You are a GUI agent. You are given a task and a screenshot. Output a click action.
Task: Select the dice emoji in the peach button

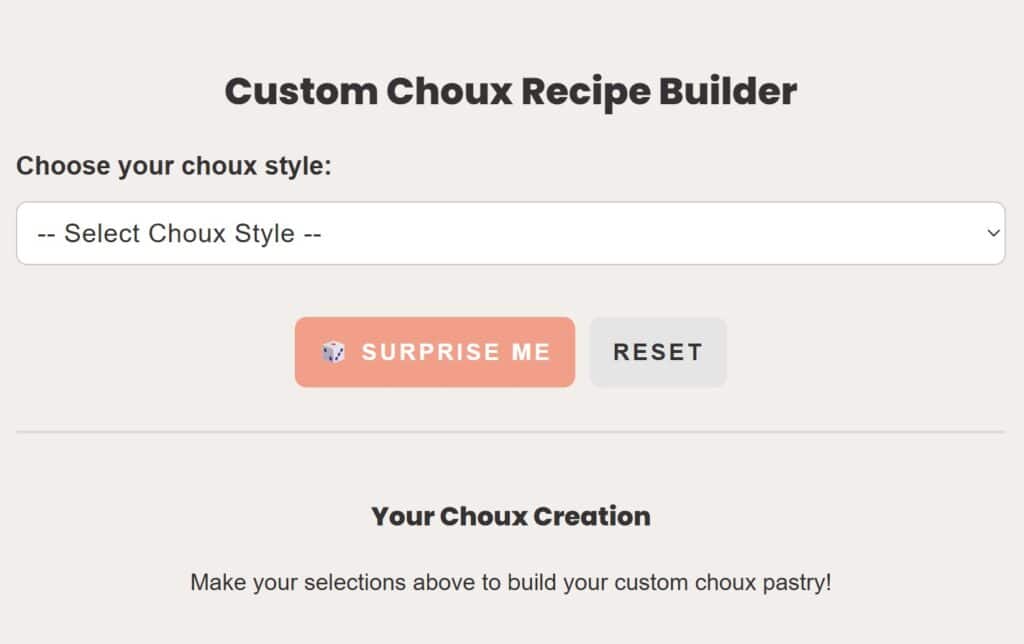coord(335,351)
